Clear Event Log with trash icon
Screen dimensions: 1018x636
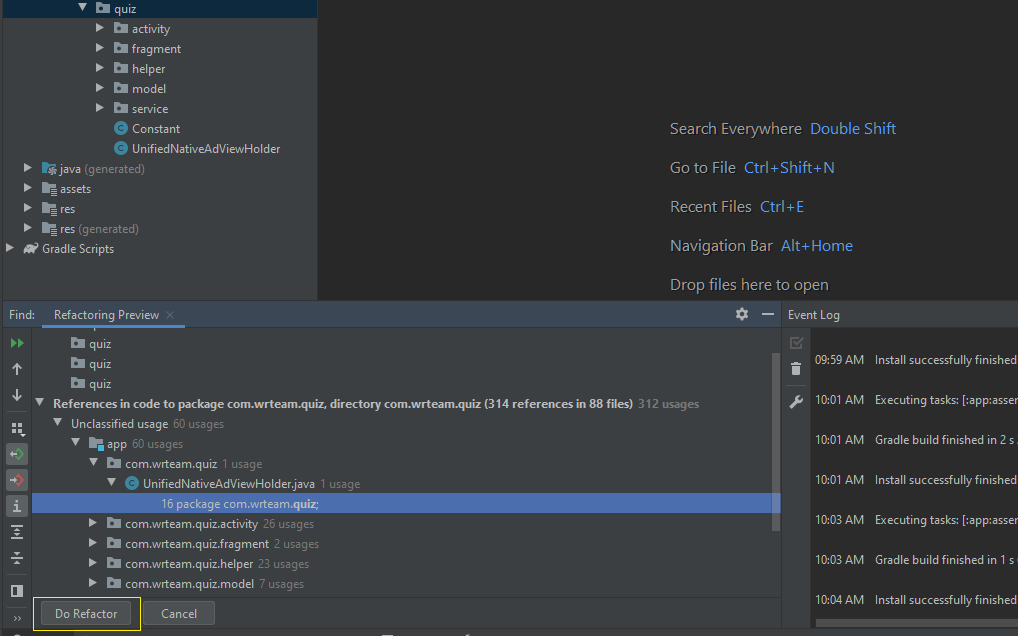click(x=796, y=369)
